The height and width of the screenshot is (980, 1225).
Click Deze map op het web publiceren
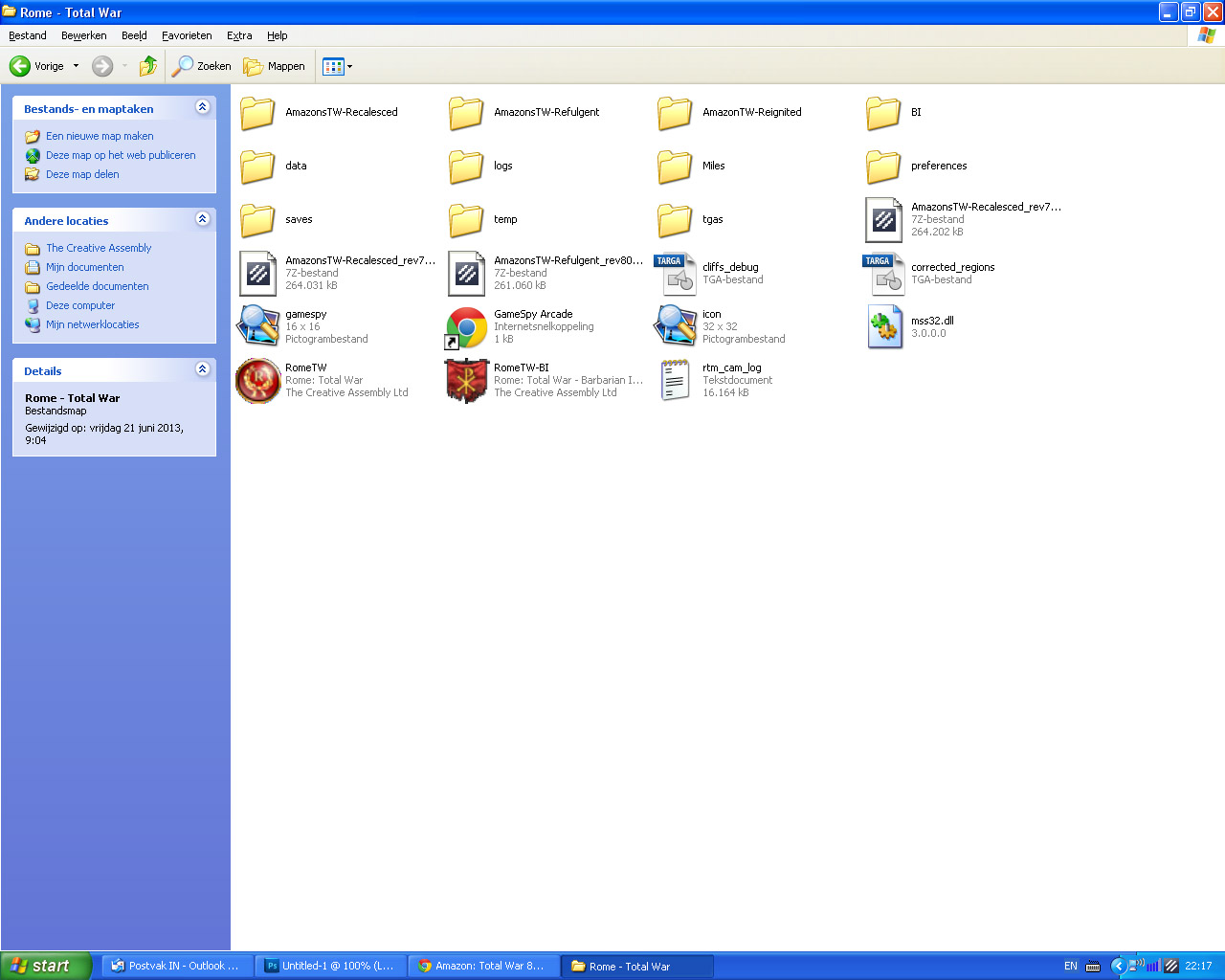pyautogui.click(x=121, y=155)
